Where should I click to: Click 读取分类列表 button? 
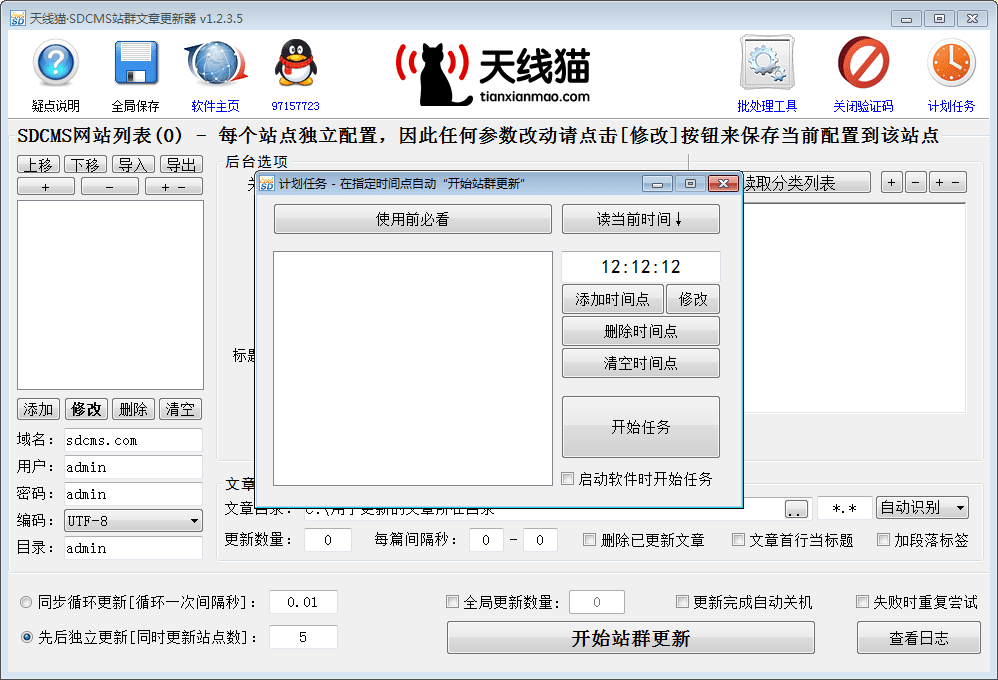806,183
